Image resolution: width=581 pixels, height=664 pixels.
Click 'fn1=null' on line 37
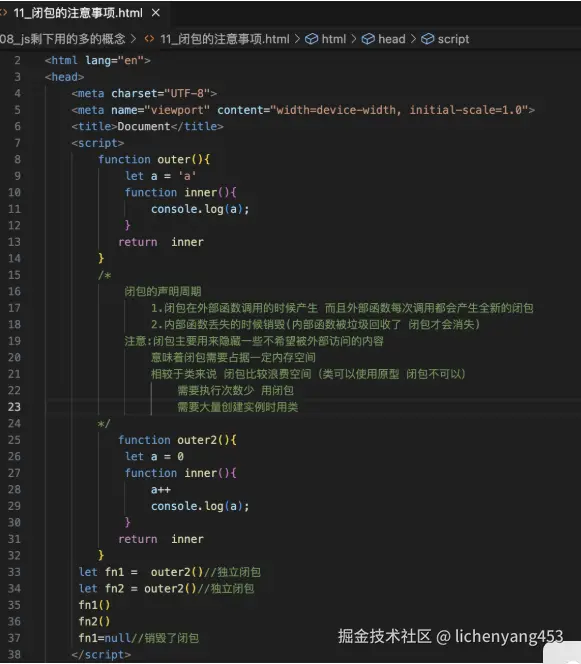(105, 638)
